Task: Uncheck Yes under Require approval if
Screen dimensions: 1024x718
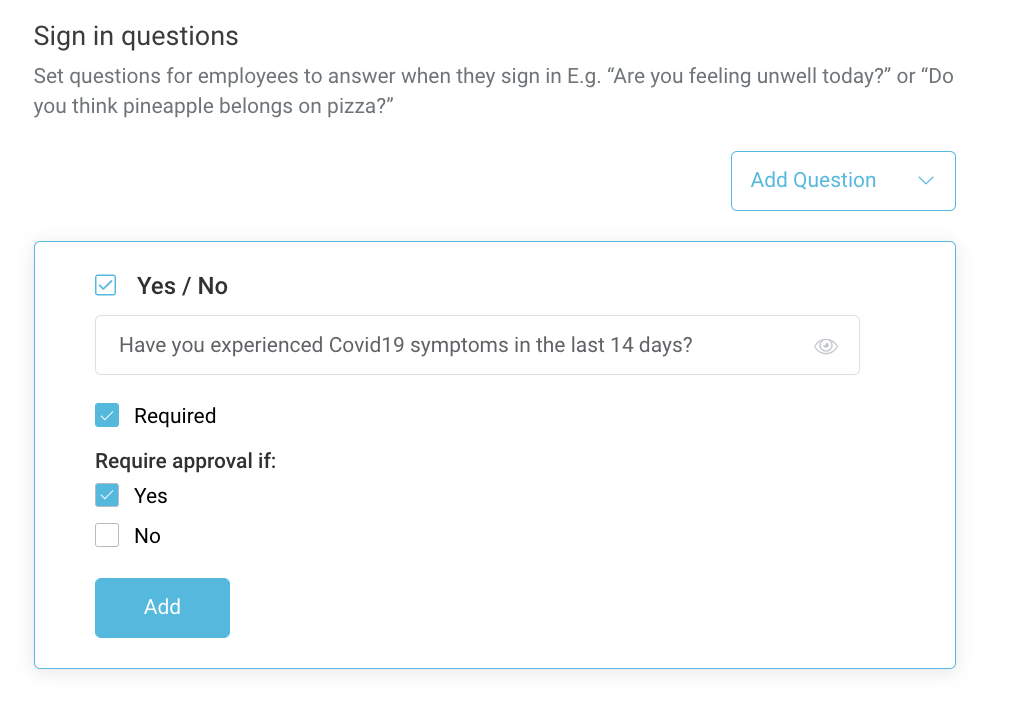Action: [106, 495]
